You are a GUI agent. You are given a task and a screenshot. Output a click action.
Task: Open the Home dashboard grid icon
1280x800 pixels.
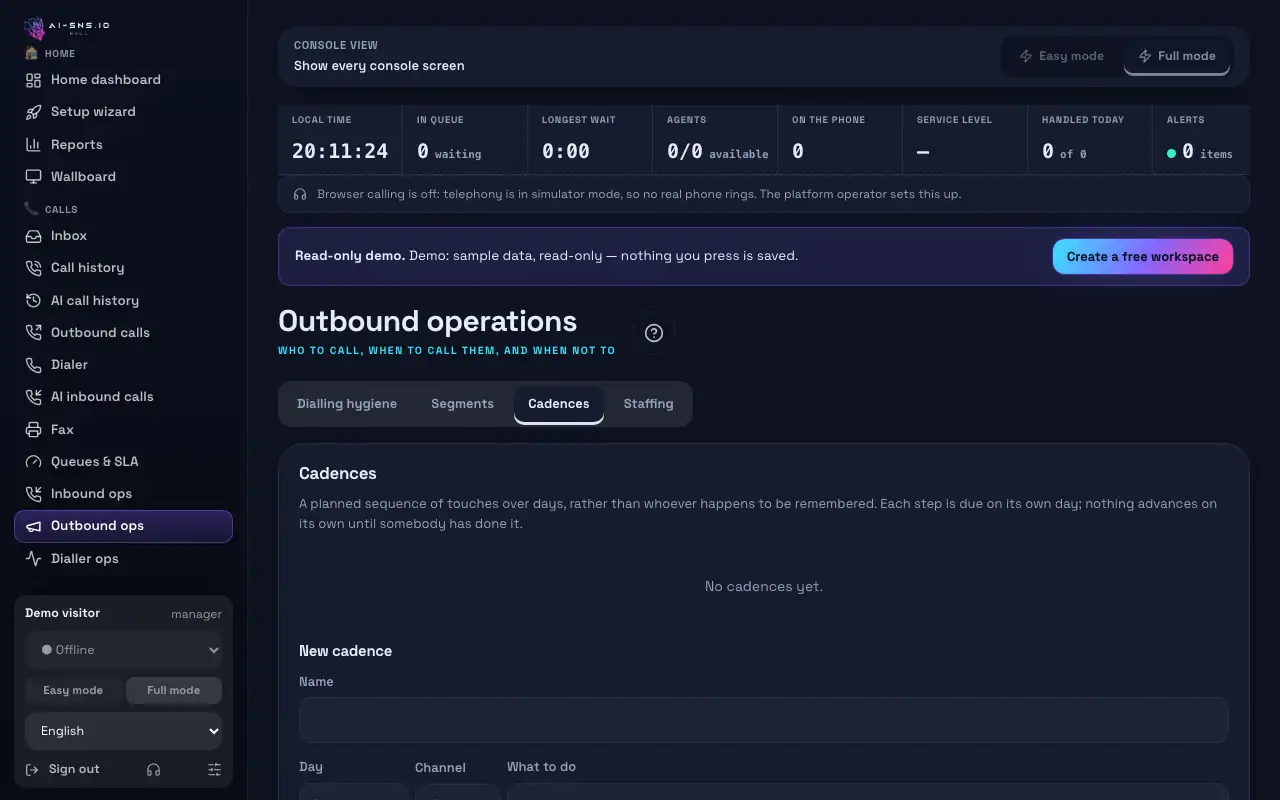point(33,80)
